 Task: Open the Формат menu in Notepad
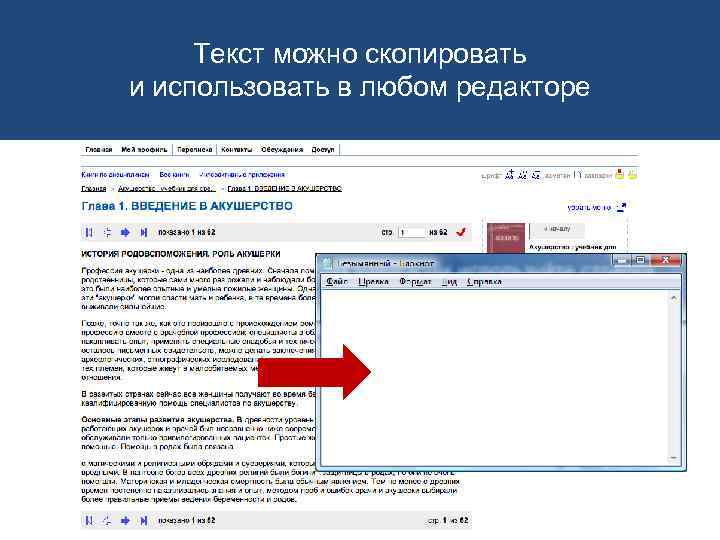tap(415, 281)
